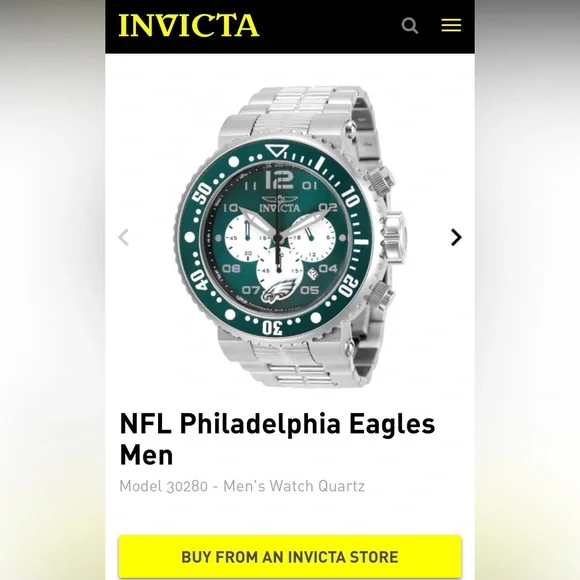580x580 pixels.
Task: Click the lower chronograph pusher
Action: coord(380,295)
